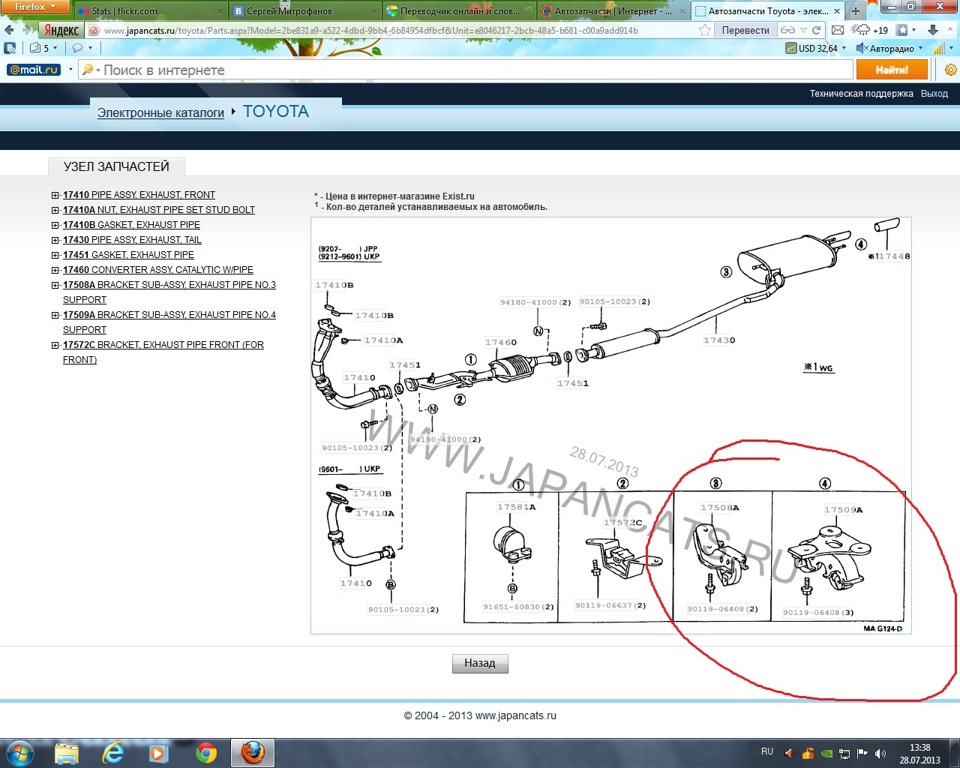Open the 17430 PIPE ASSY, EXHAUST, TAIL link
The height and width of the screenshot is (768, 960).
click(132, 240)
